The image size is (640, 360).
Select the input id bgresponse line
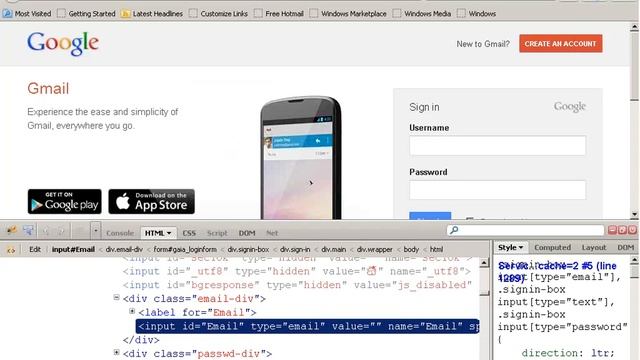(297, 285)
